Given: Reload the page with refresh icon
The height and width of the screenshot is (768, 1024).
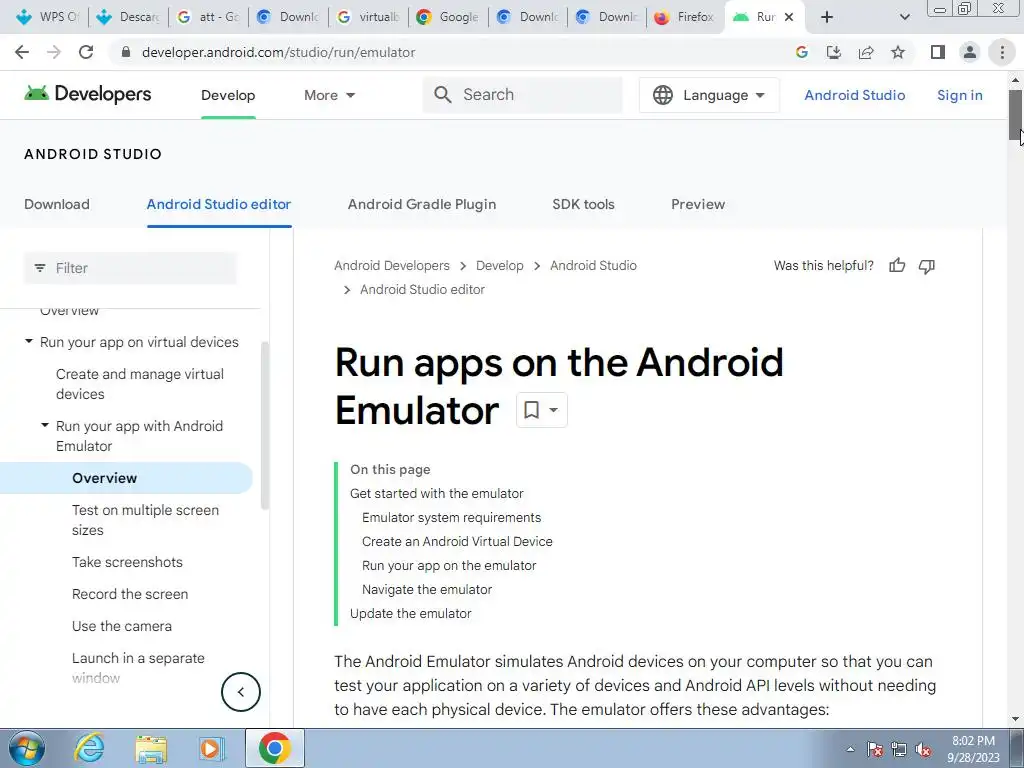Looking at the screenshot, I should (86, 52).
